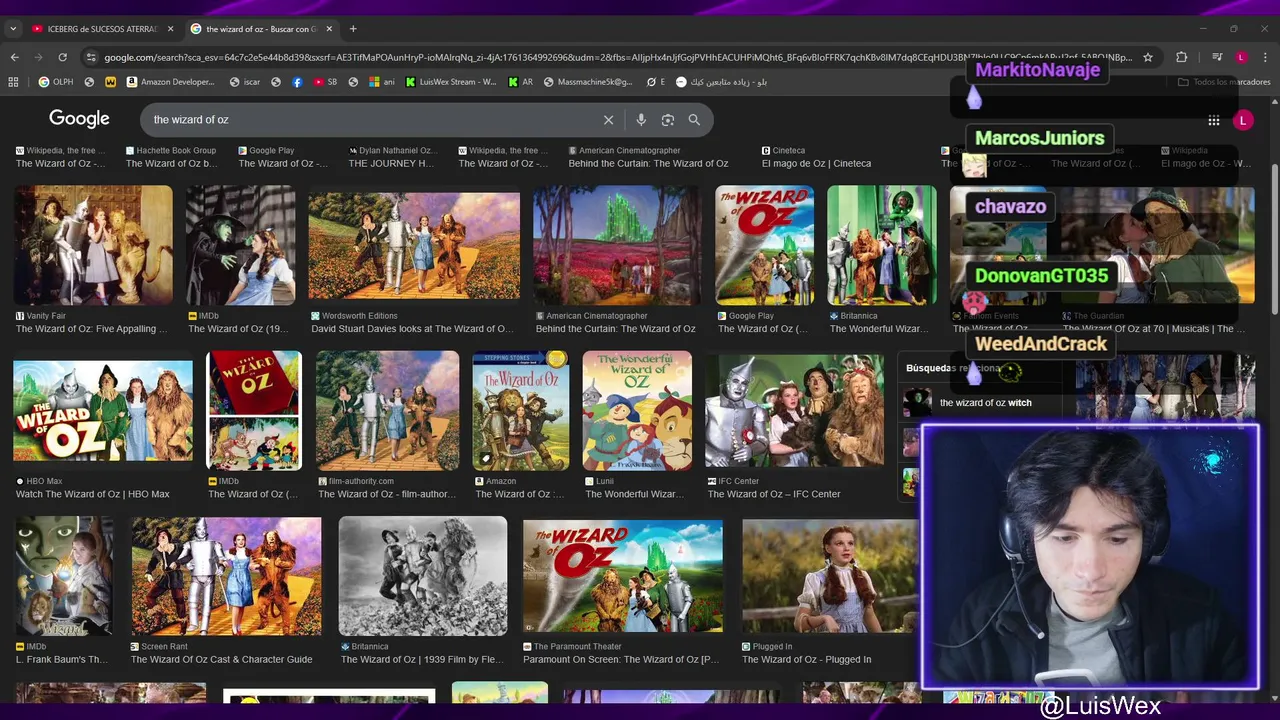1280x720 pixels.
Task: Click the address bar URL
Action: coord(618,57)
